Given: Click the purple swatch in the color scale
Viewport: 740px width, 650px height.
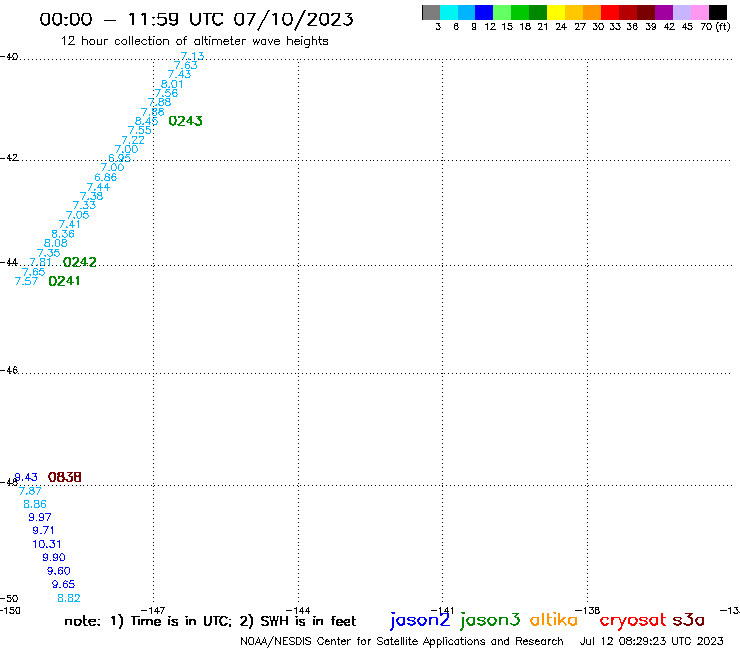Looking at the screenshot, I should (664, 12).
